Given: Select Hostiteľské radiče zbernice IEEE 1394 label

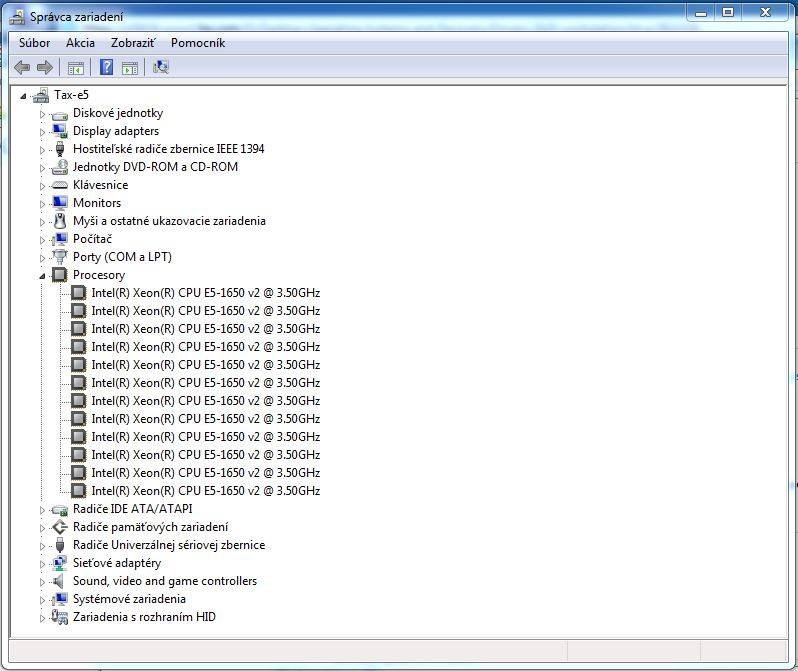Looking at the screenshot, I should click(x=168, y=149).
